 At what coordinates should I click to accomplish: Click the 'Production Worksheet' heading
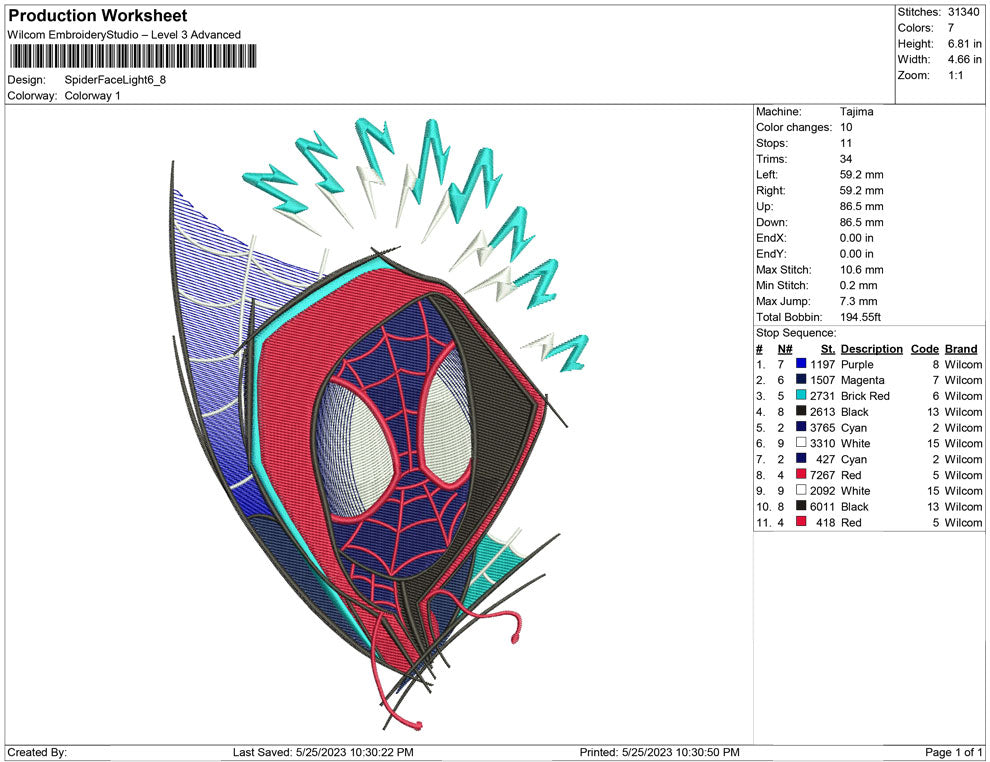[x=98, y=16]
